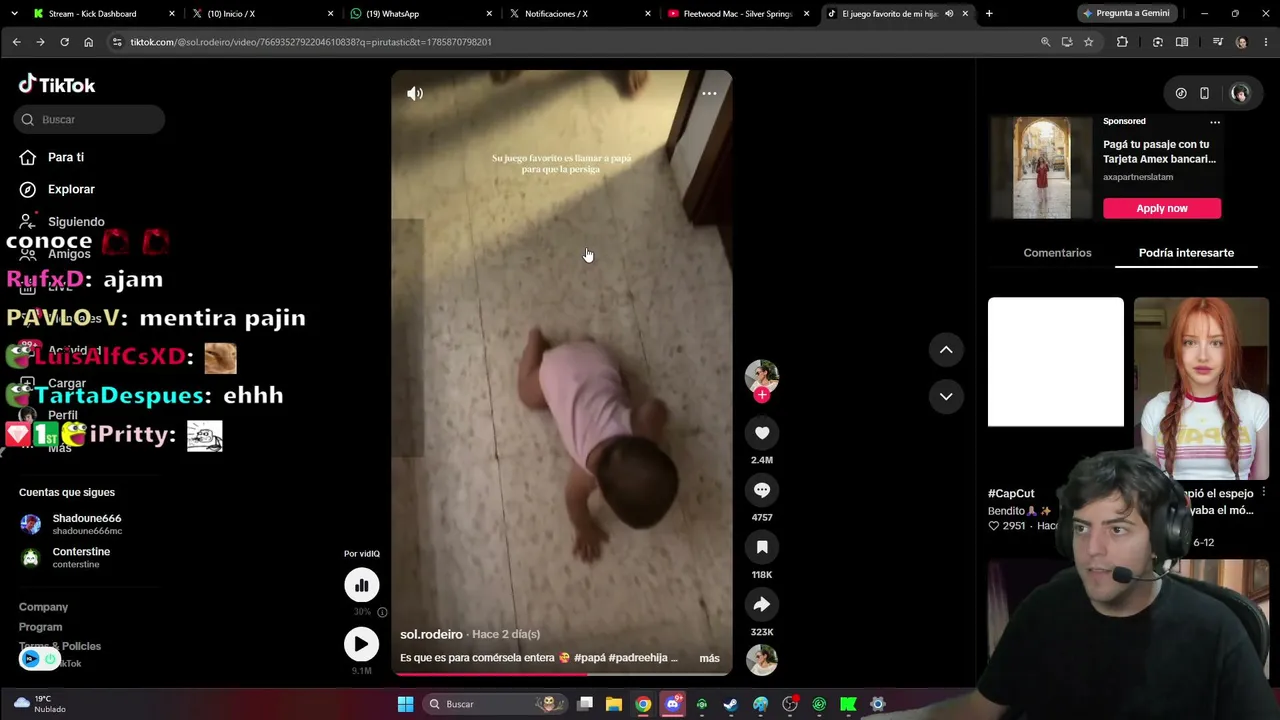This screenshot has height=720, width=1280.
Task: Open the vidIQ 30% info icon
Action: 382,612
